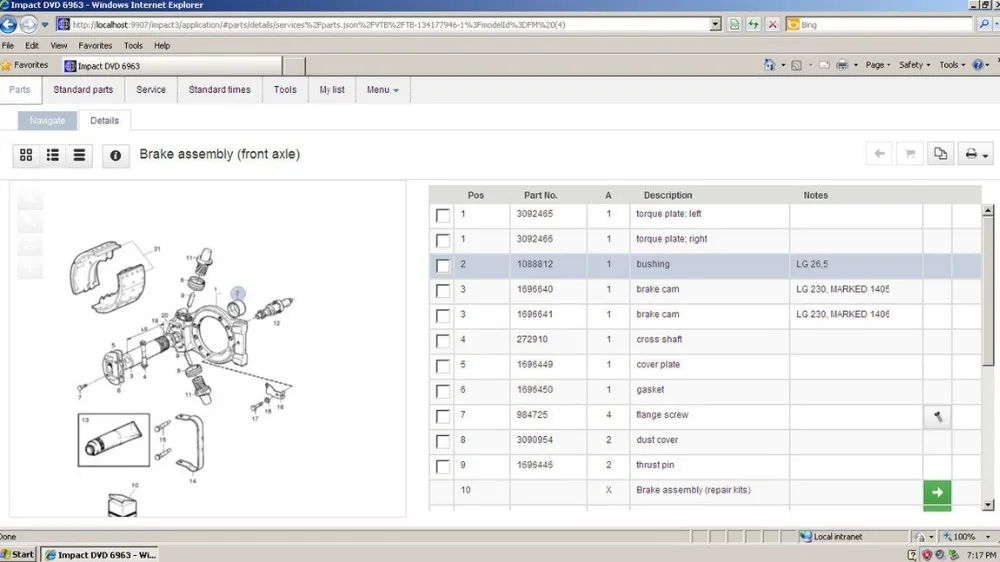Switch to bulleted list view icon
The image size is (1000, 562).
pyautogui.click(x=53, y=155)
